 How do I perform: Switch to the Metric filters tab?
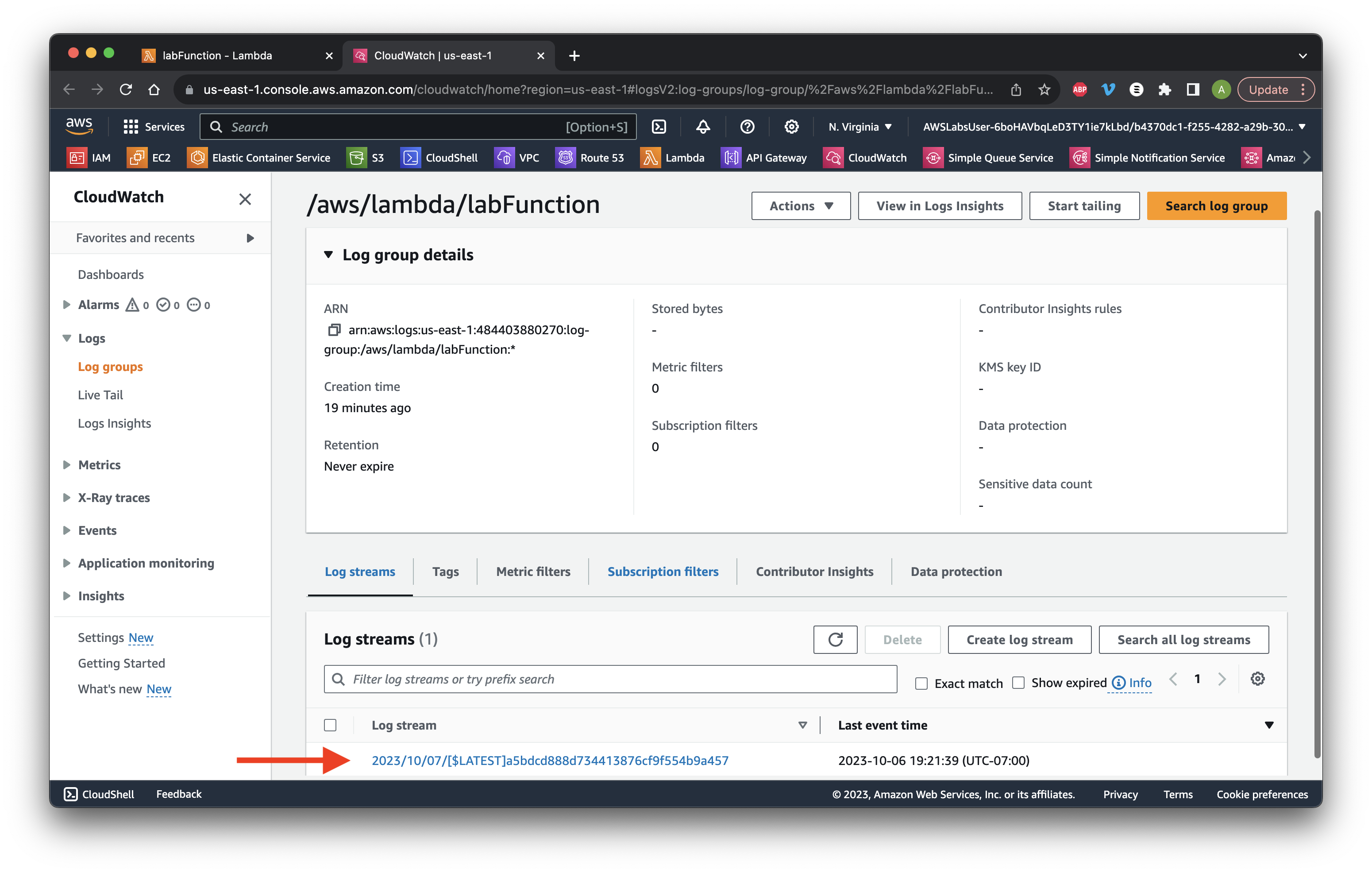(x=533, y=571)
